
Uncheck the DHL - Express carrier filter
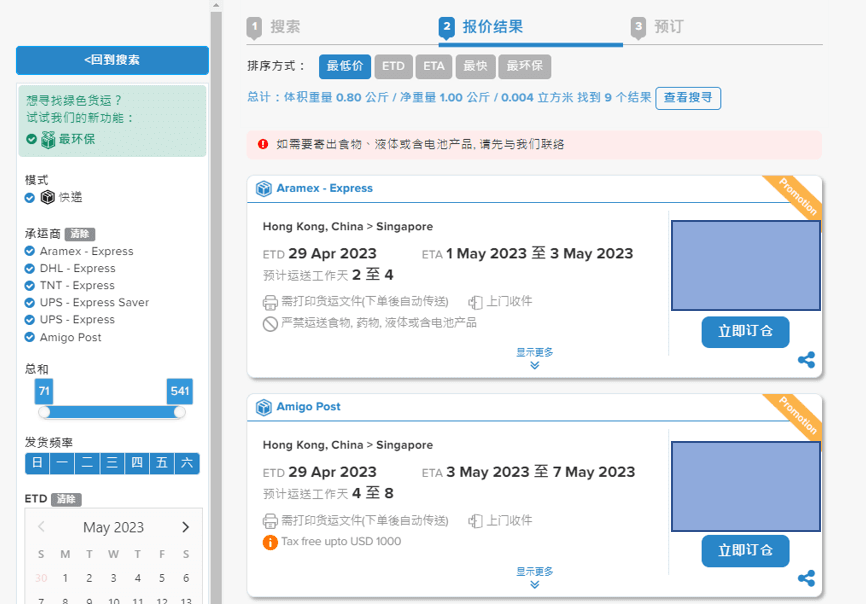click(30, 268)
